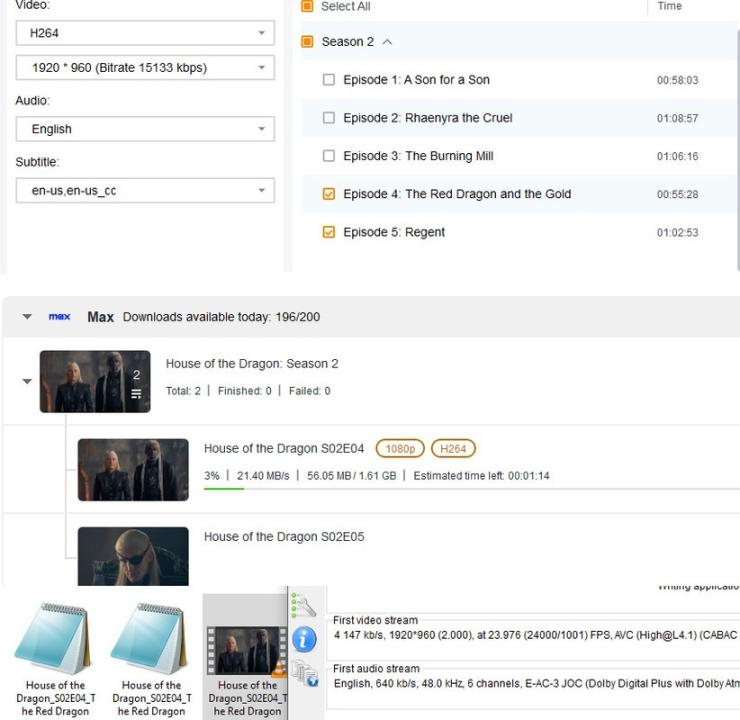The width and height of the screenshot is (740, 720).
Task: Collapse the Max downloads section arrow
Action: pyautogui.click(x=27, y=317)
